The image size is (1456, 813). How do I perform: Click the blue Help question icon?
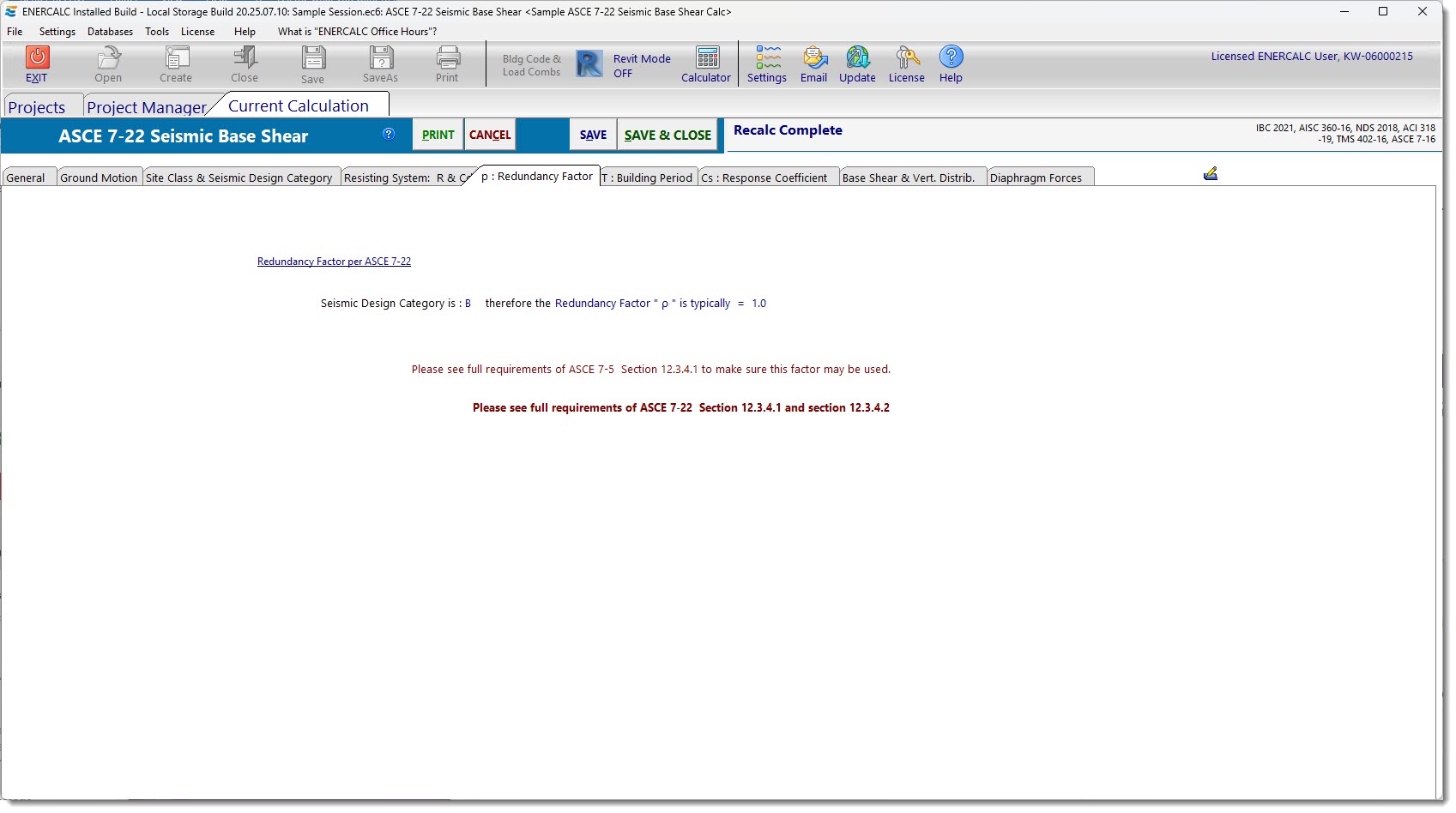951,57
